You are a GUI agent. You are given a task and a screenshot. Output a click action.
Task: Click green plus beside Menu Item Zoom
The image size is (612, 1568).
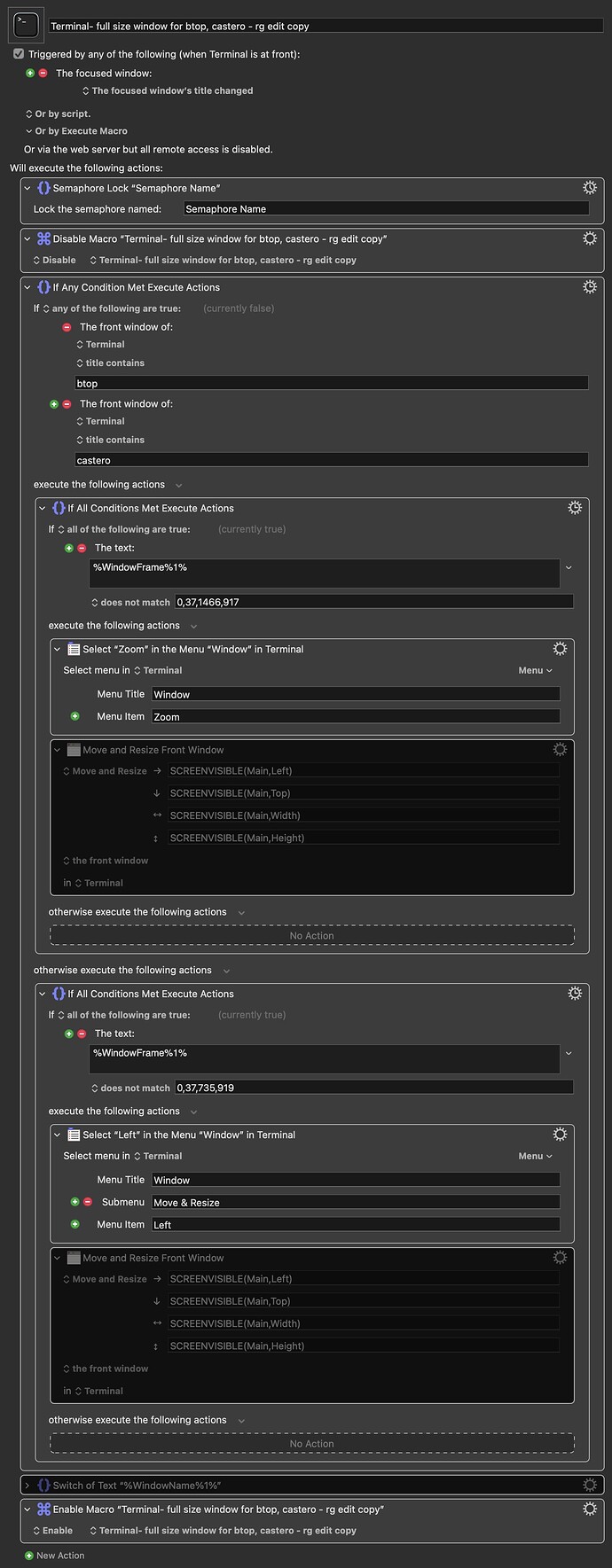[x=75, y=716]
